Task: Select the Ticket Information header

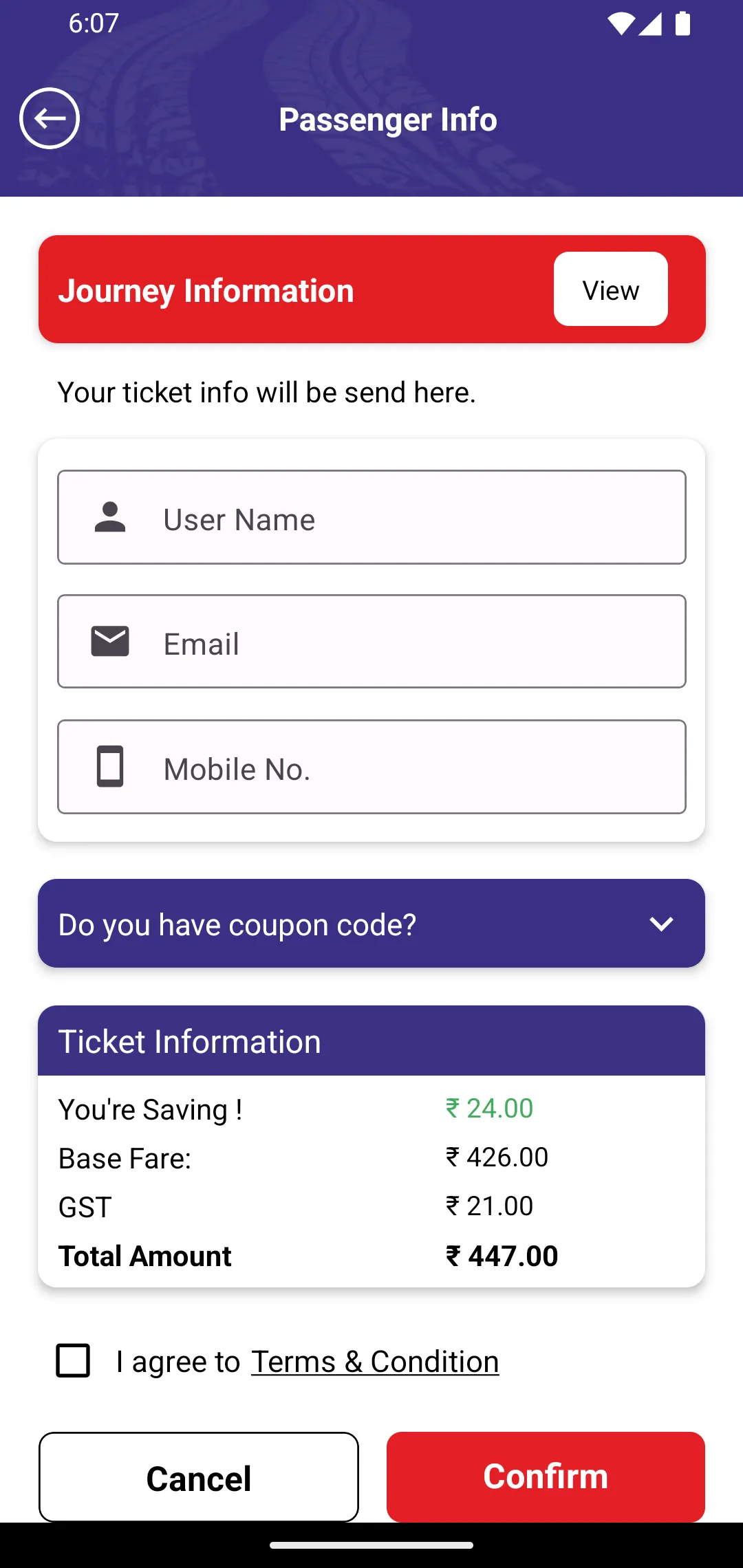Action: point(190,1041)
